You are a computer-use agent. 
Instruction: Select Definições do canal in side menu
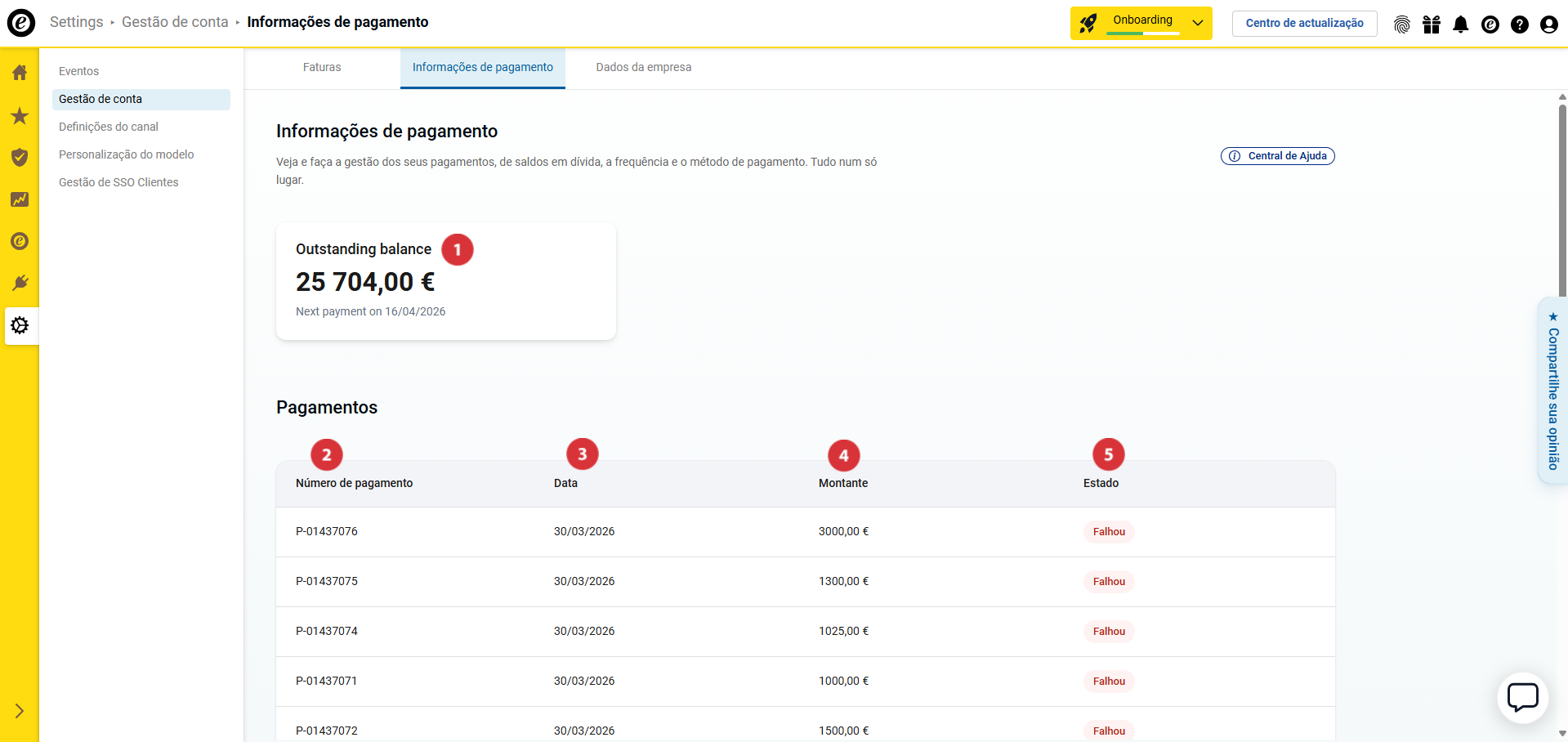109,127
